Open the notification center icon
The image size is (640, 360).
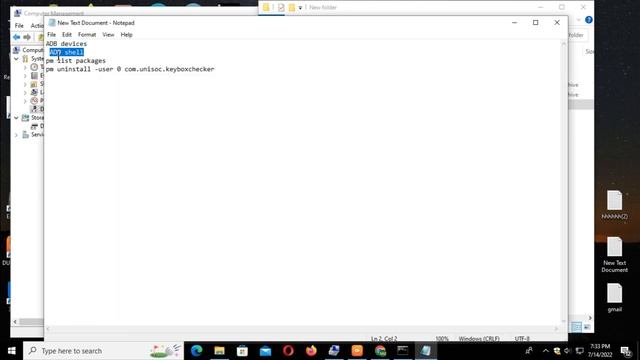click(x=626, y=351)
